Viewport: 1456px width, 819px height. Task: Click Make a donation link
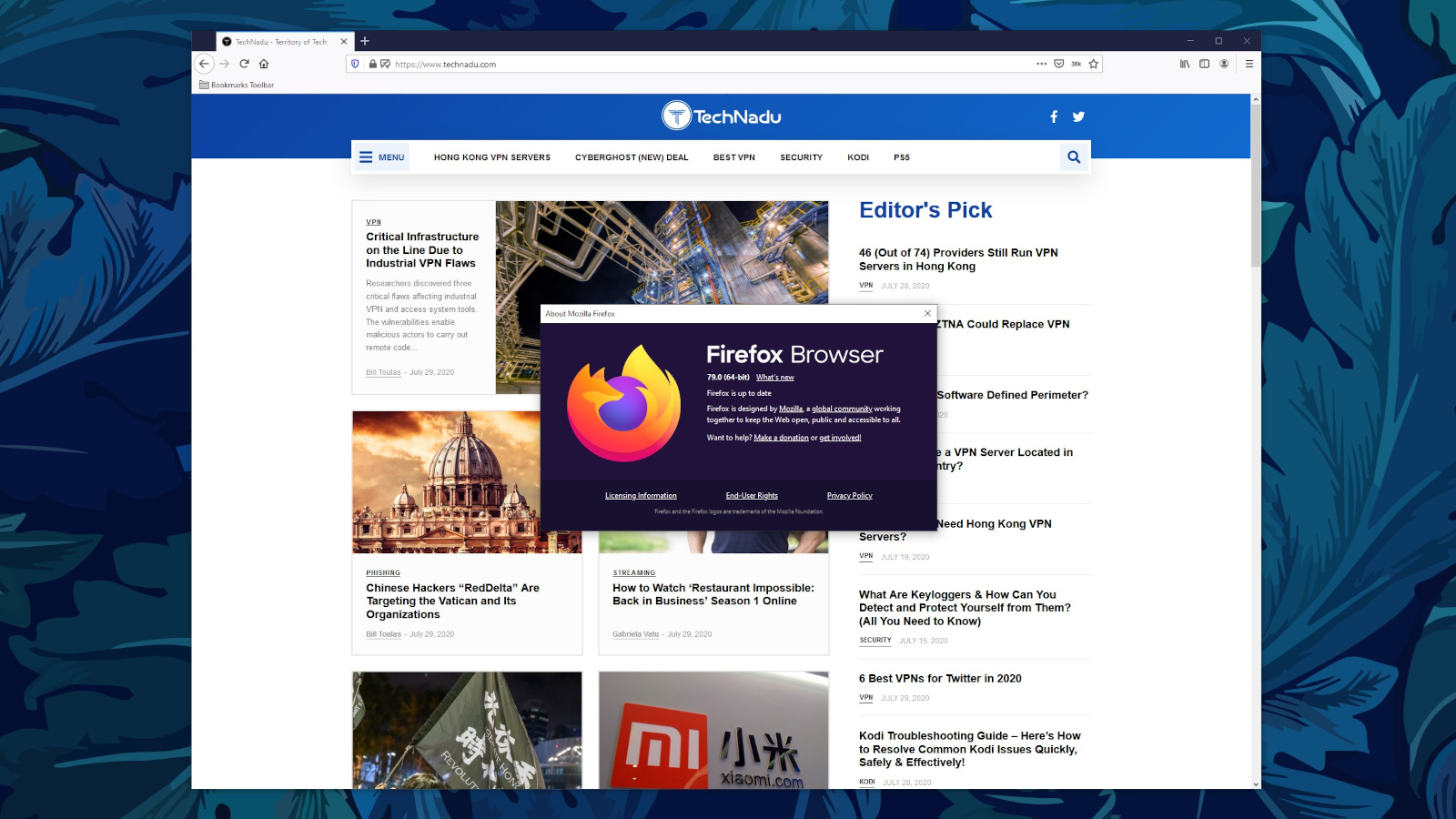click(781, 438)
